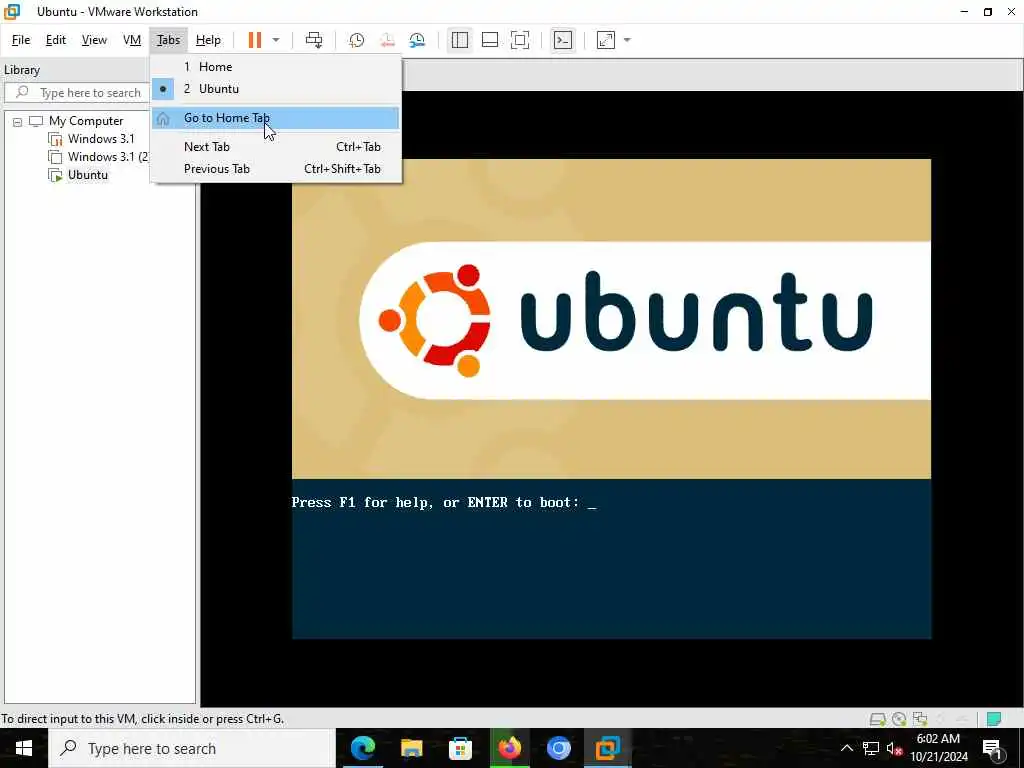The image size is (1024, 768).
Task: Open the Edit menu
Action: pyautogui.click(x=56, y=40)
